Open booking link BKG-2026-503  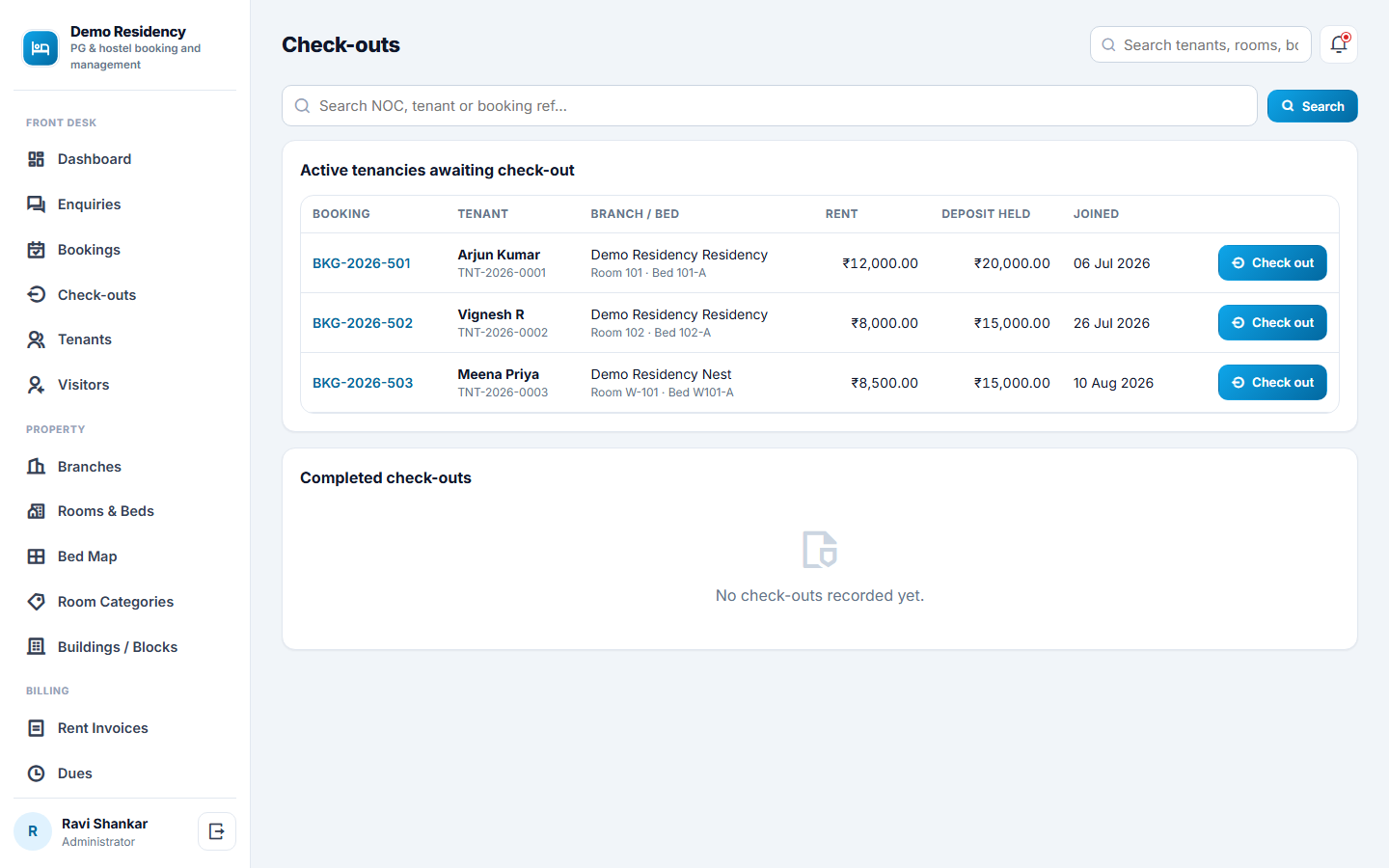coord(363,383)
